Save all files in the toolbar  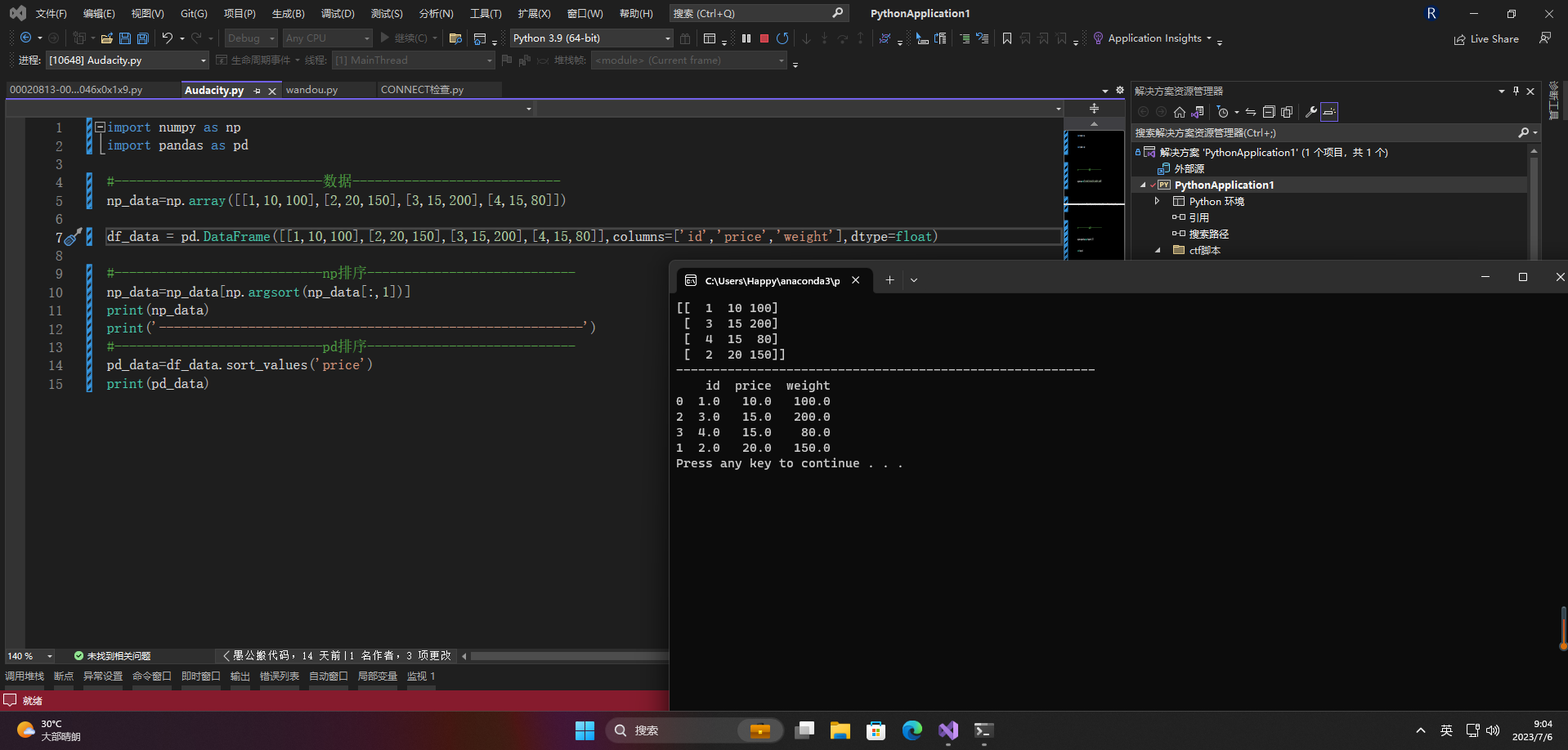(x=143, y=38)
